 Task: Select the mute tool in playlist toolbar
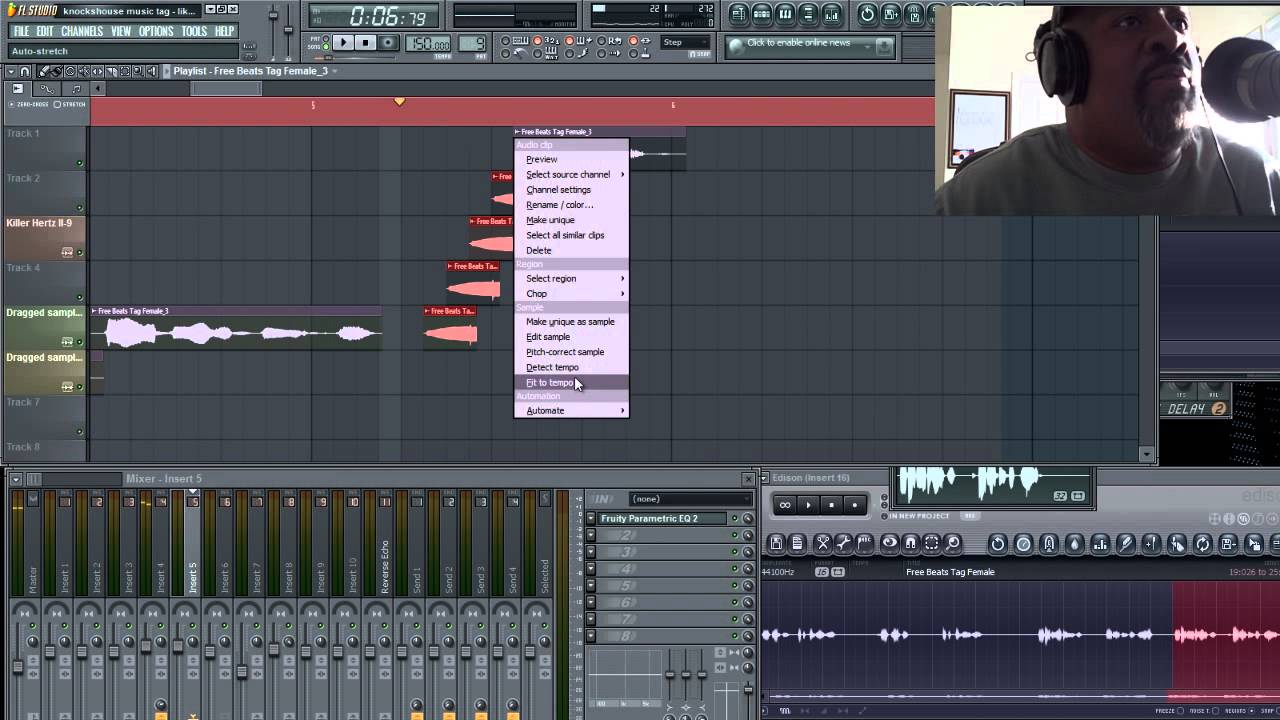[x=84, y=71]
